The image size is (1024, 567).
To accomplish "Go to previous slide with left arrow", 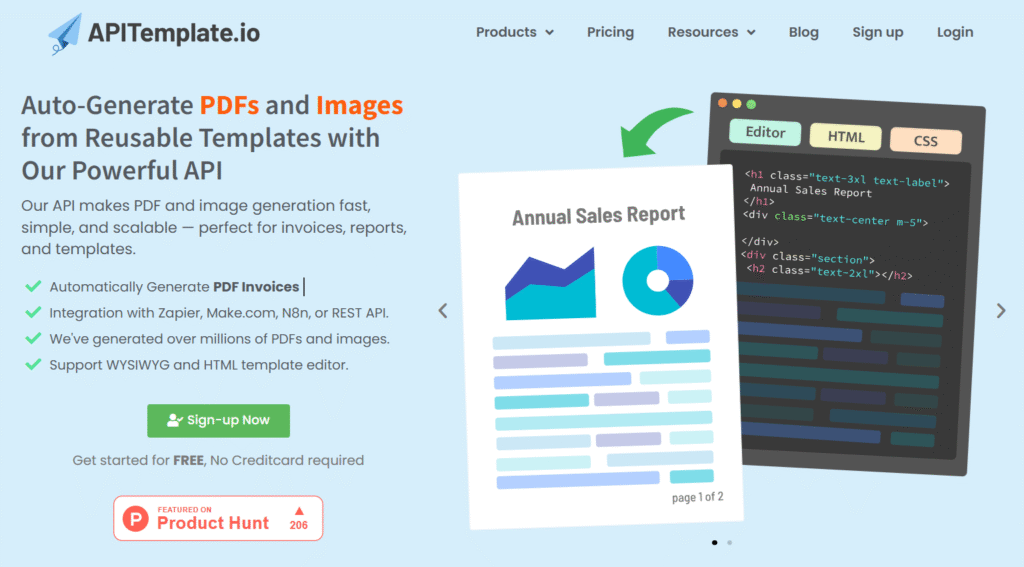I will pos(443,311).
